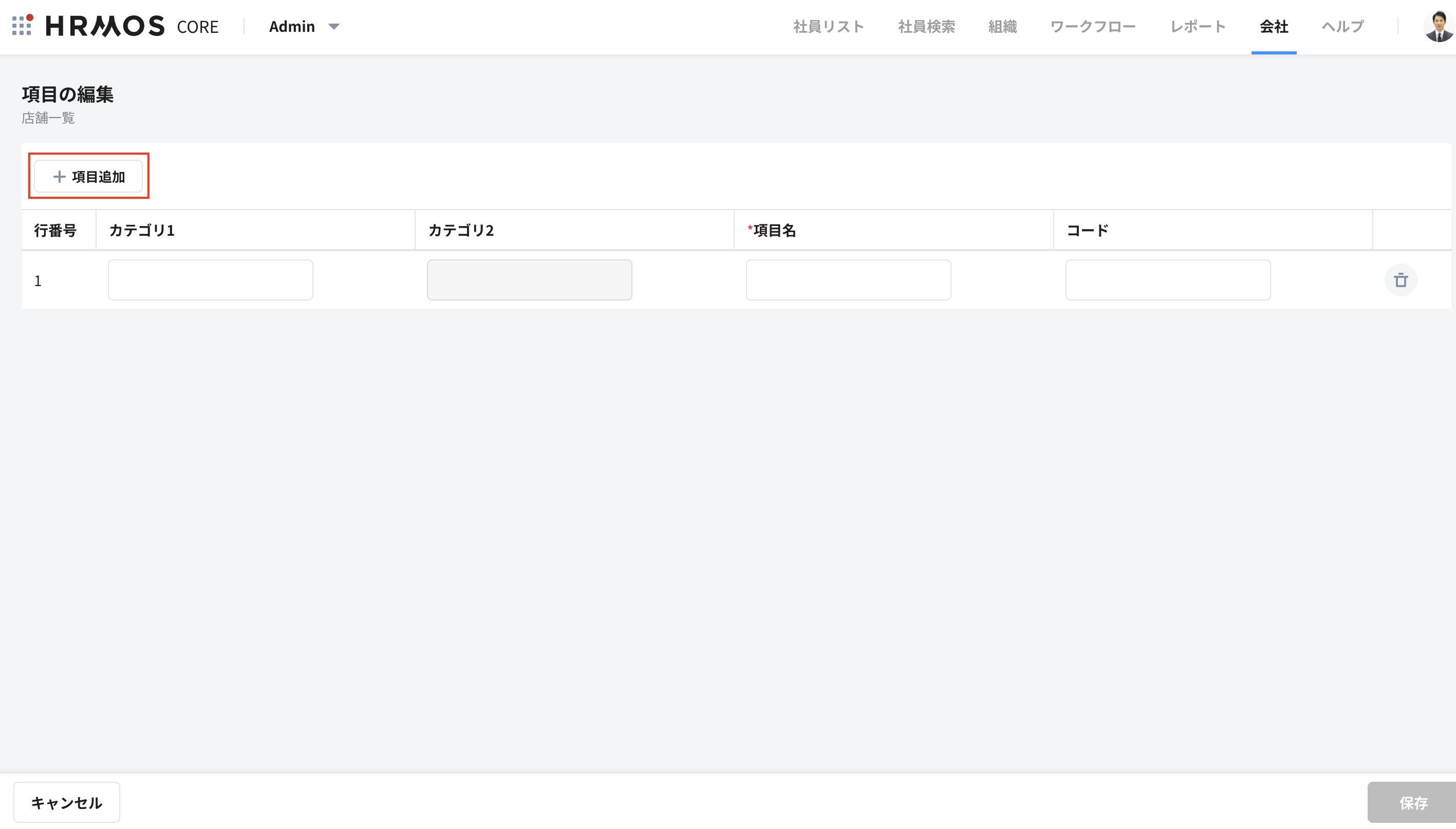Open the user profile avatar
This screenshot has width=1456, height=829.
coord(1439,26)
